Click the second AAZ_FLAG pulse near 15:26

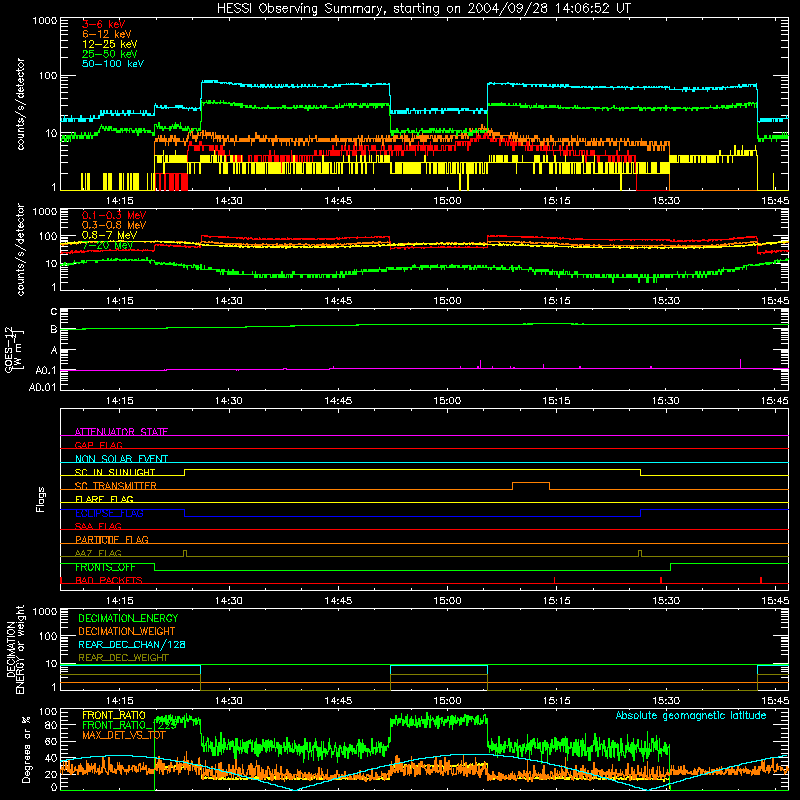click(640, 553)
